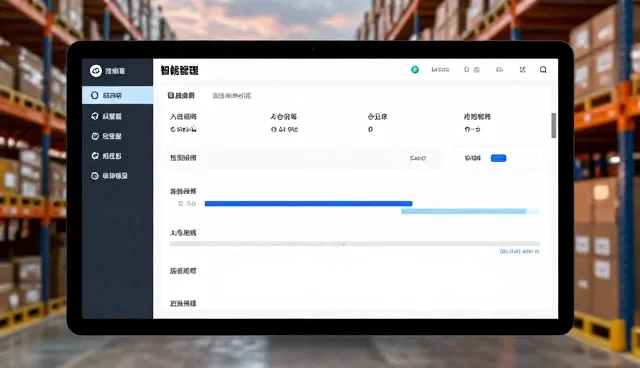Select the highlighted active sidebar menu item

118,95
